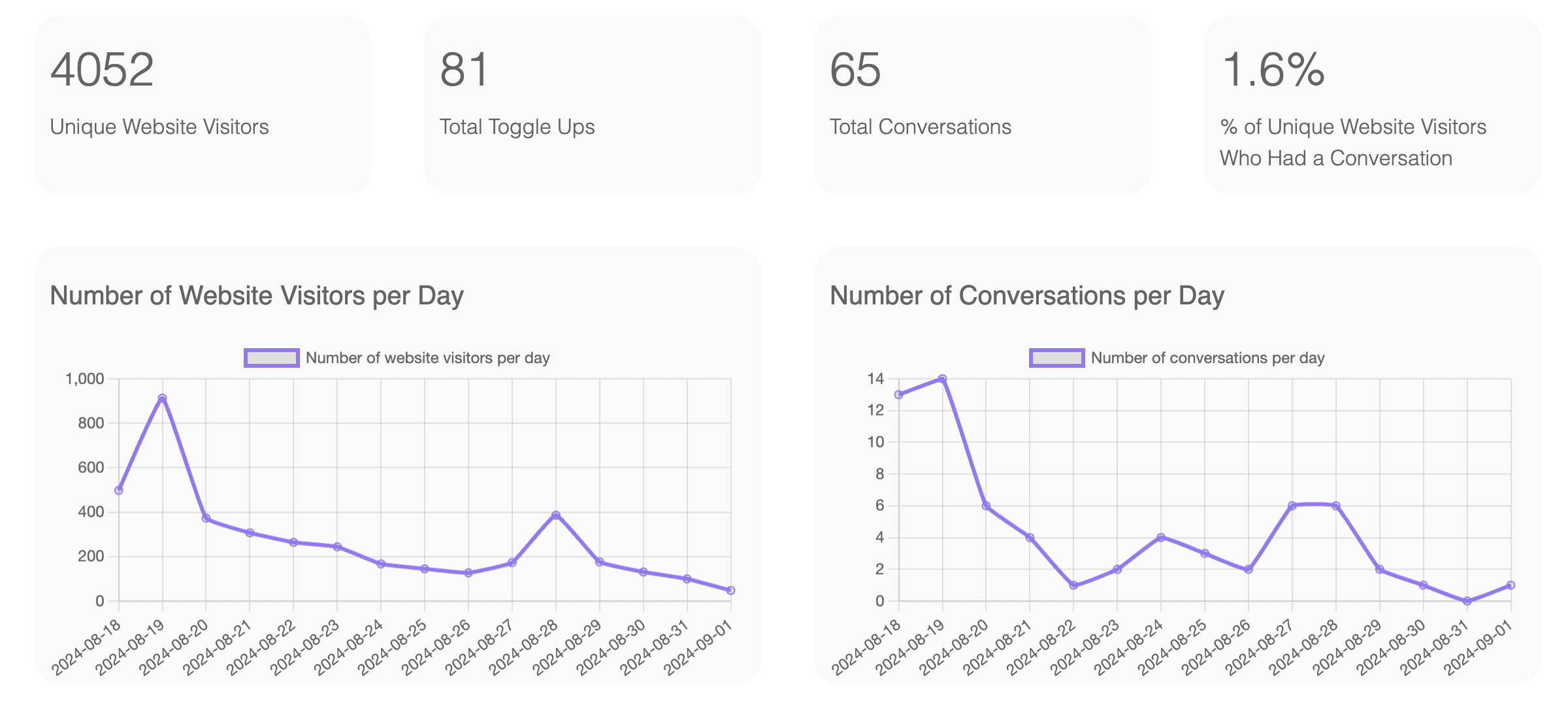Image resolution: width=1568 pixels, height=712 pixels.
Task: Toggle the conversations per day legend swatch
Action: pyautogui.click(x=1056, y=358)
